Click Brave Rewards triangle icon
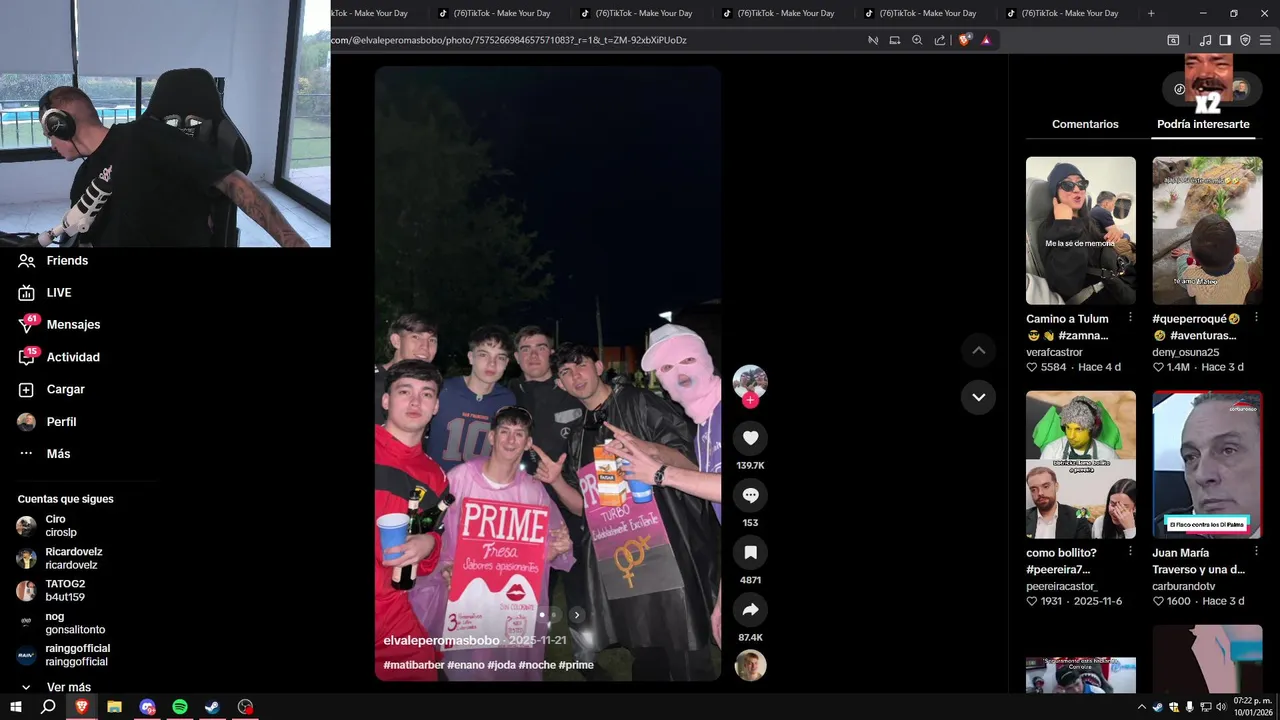Viewport: 1280px width, 720px height. 986,40
